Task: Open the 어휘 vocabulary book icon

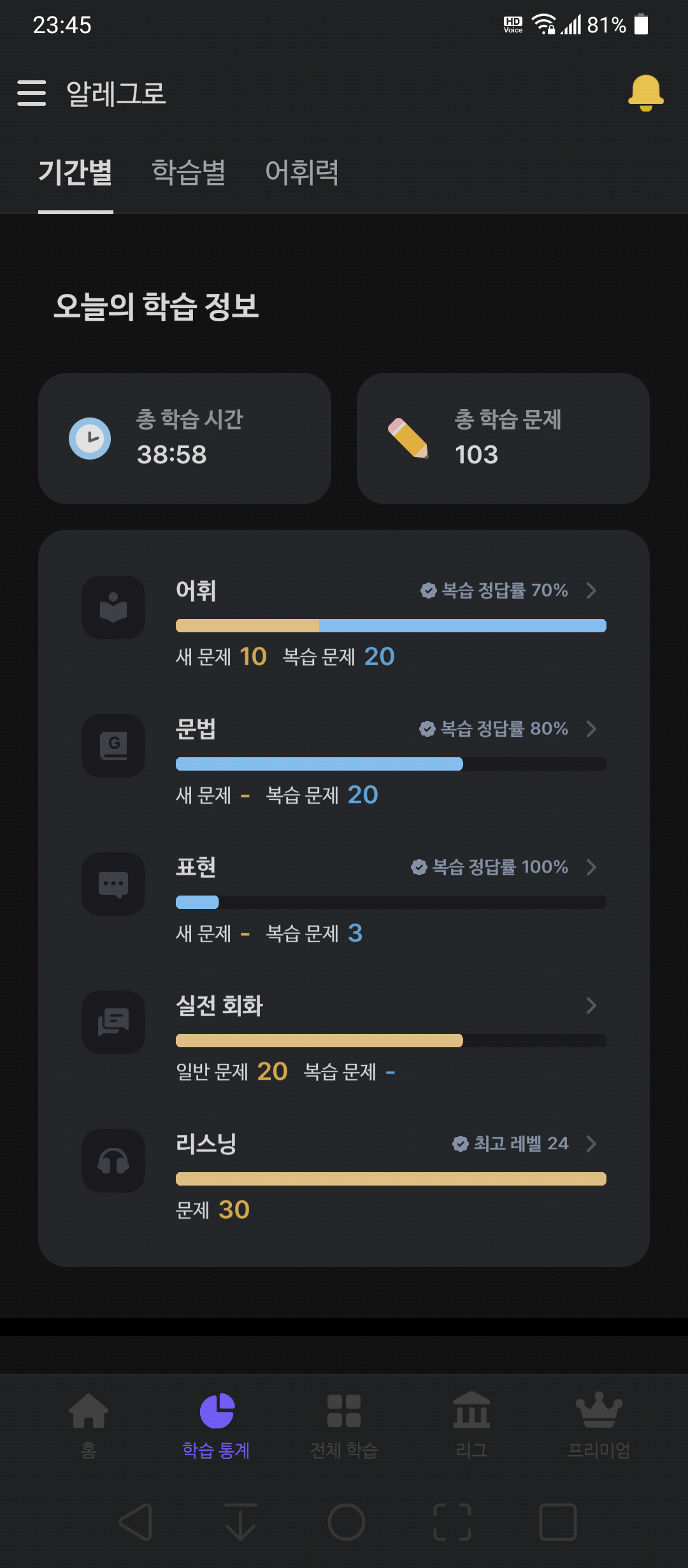Action: coord(113,607)
